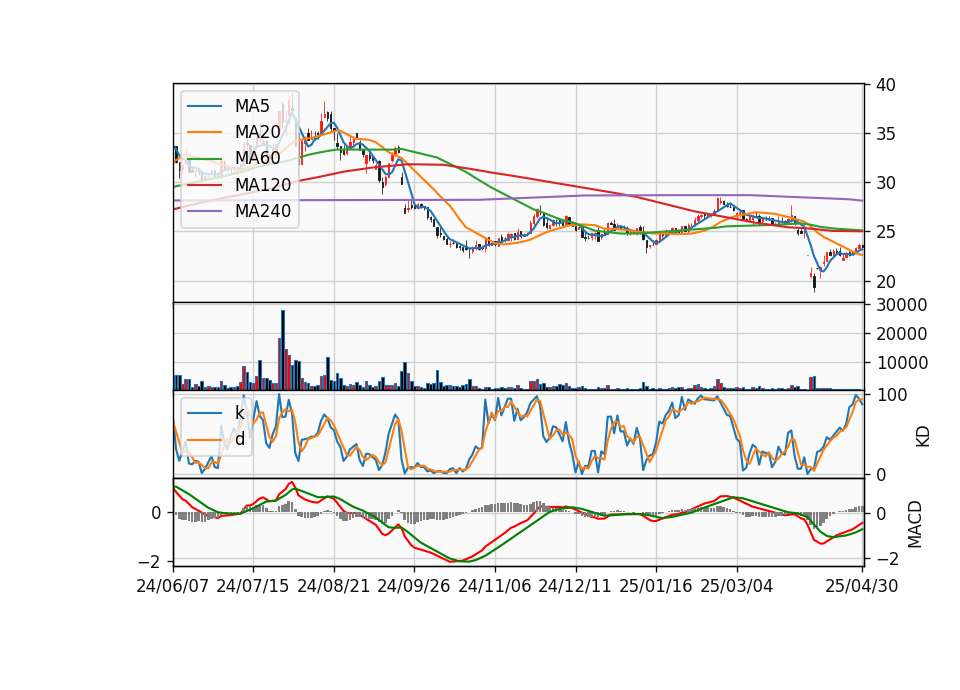Click the 25/01/16 date label
This screenshot has width=960, height=690.
(x=656, y=586)
